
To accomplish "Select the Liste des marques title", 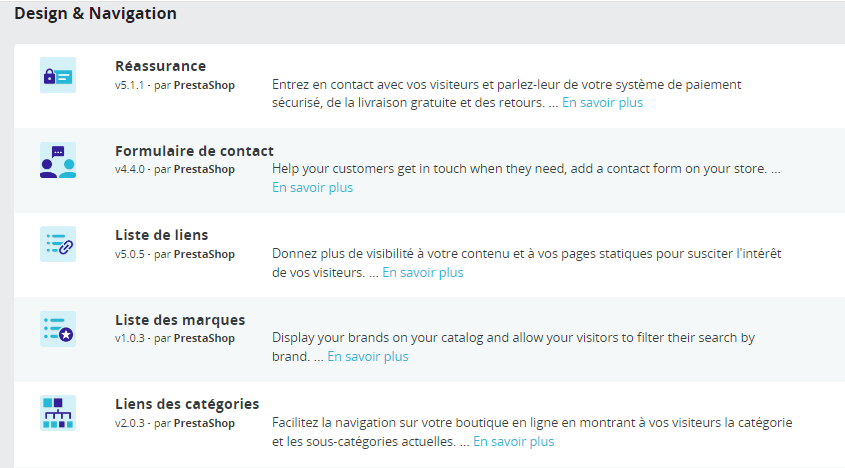I will click(x=180, y=320).
